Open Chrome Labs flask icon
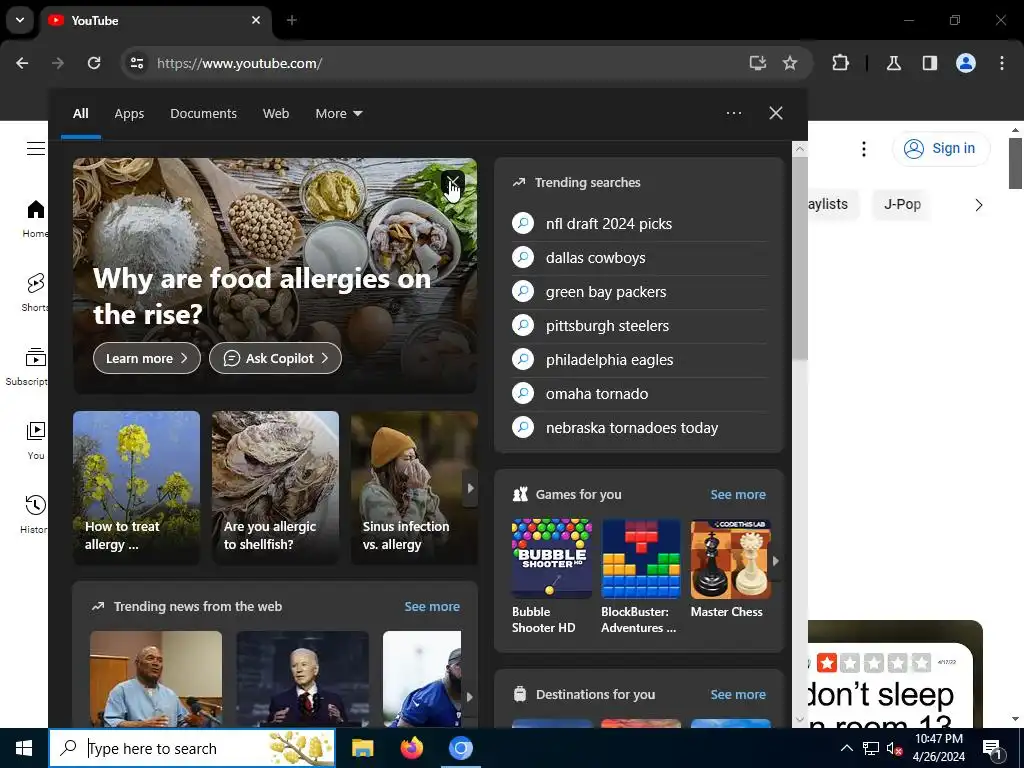The image size is (1024, 768). tap(894, 63)
